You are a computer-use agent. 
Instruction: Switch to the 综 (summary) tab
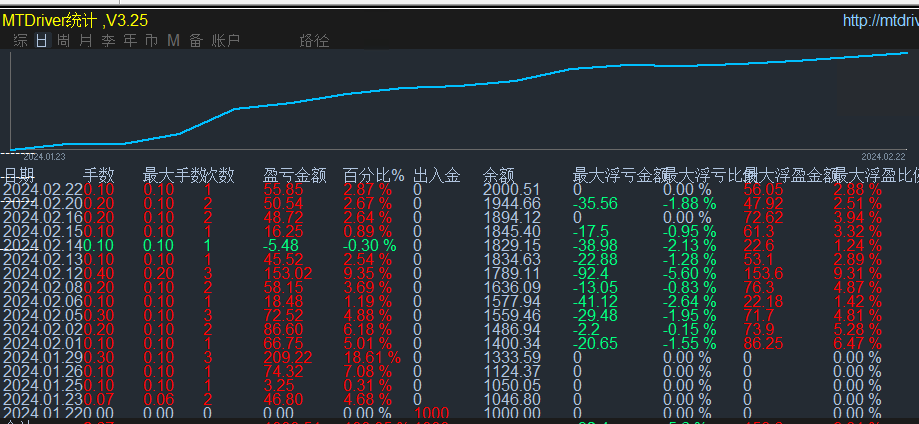(x=20, y=40)
